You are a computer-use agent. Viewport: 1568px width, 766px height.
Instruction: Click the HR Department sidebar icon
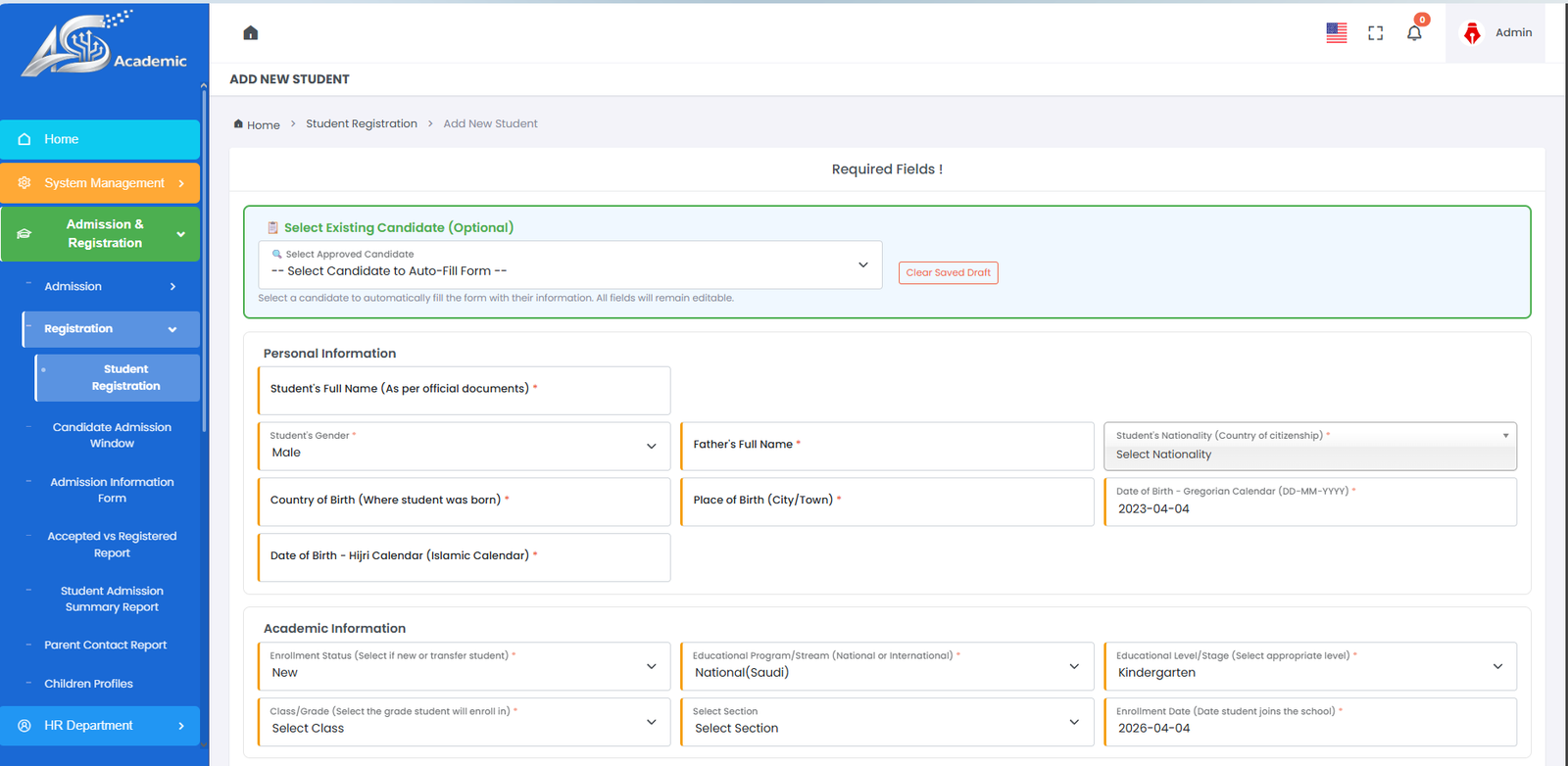[24, 726]
